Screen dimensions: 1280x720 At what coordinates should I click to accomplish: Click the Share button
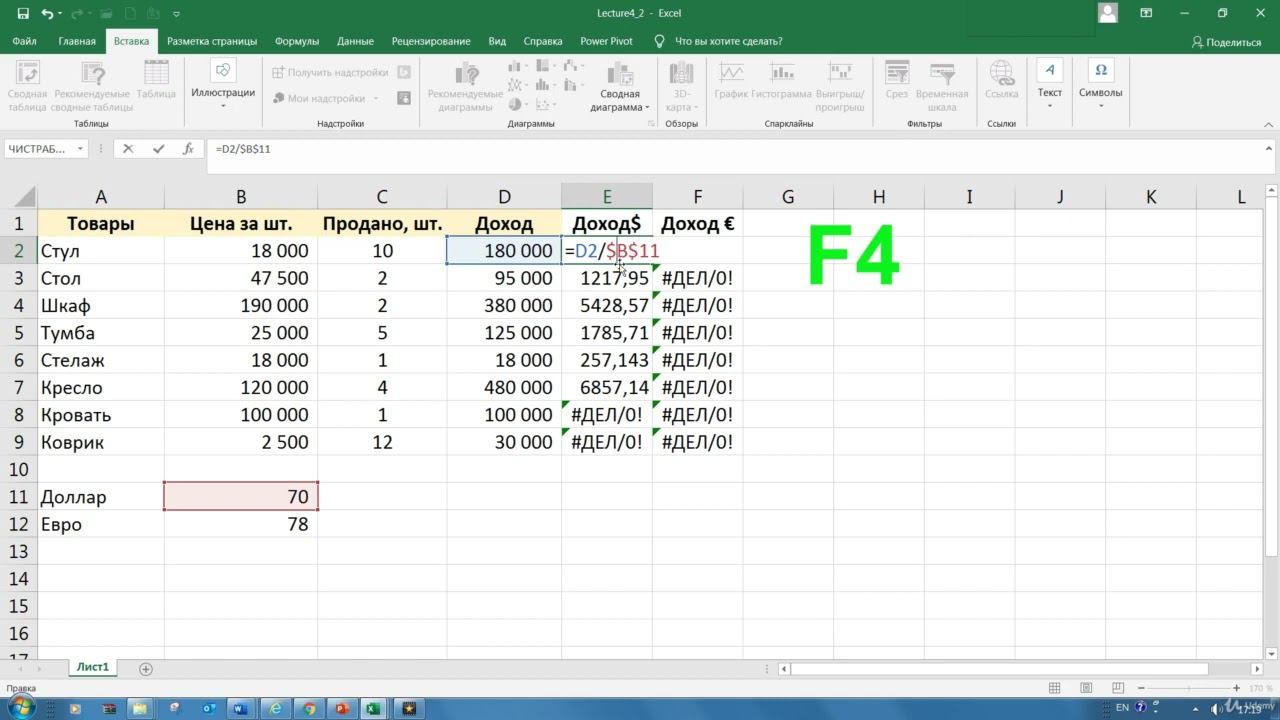(x=1226, y=42)
